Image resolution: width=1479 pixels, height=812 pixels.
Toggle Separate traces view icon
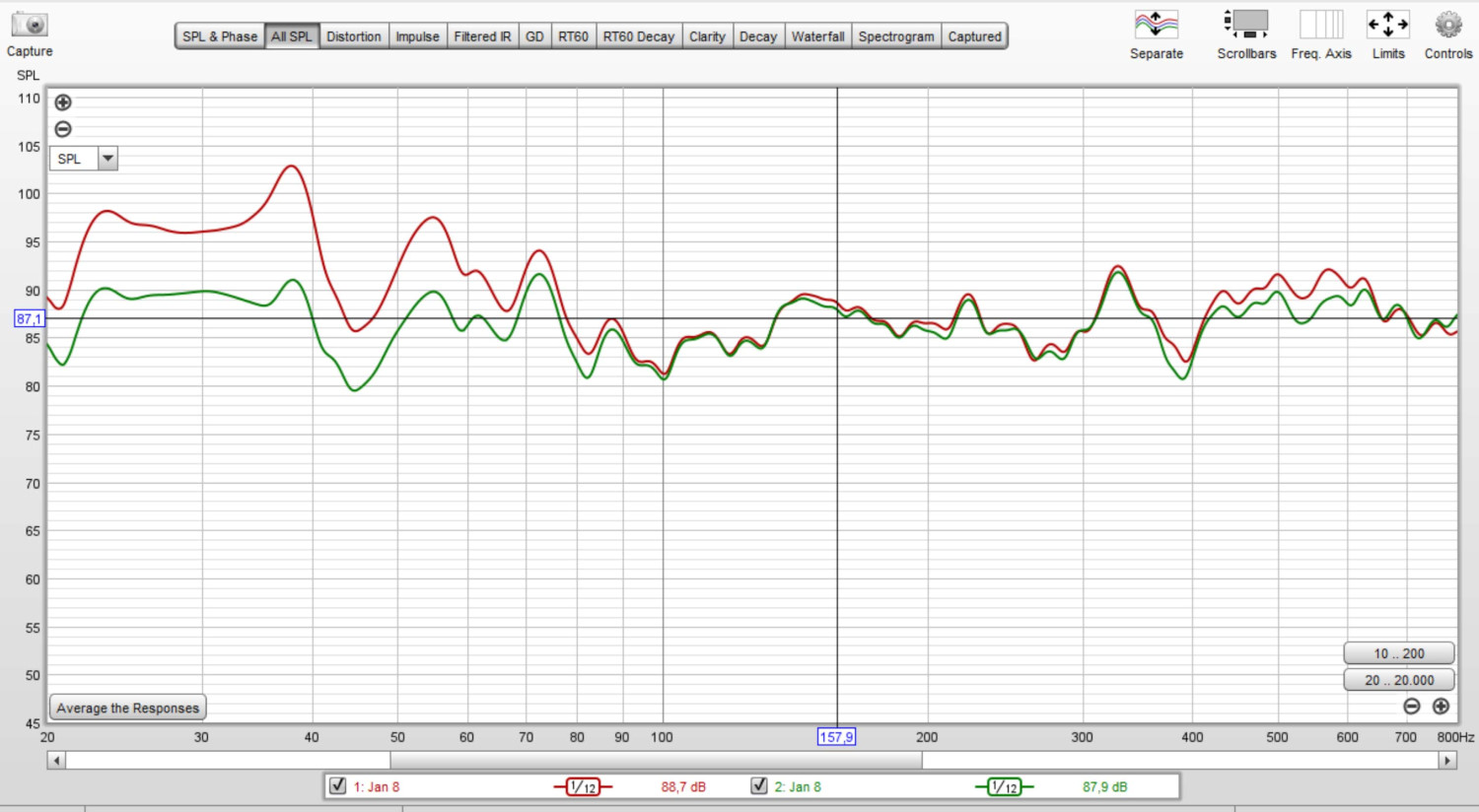click(x=1156, y=25)
